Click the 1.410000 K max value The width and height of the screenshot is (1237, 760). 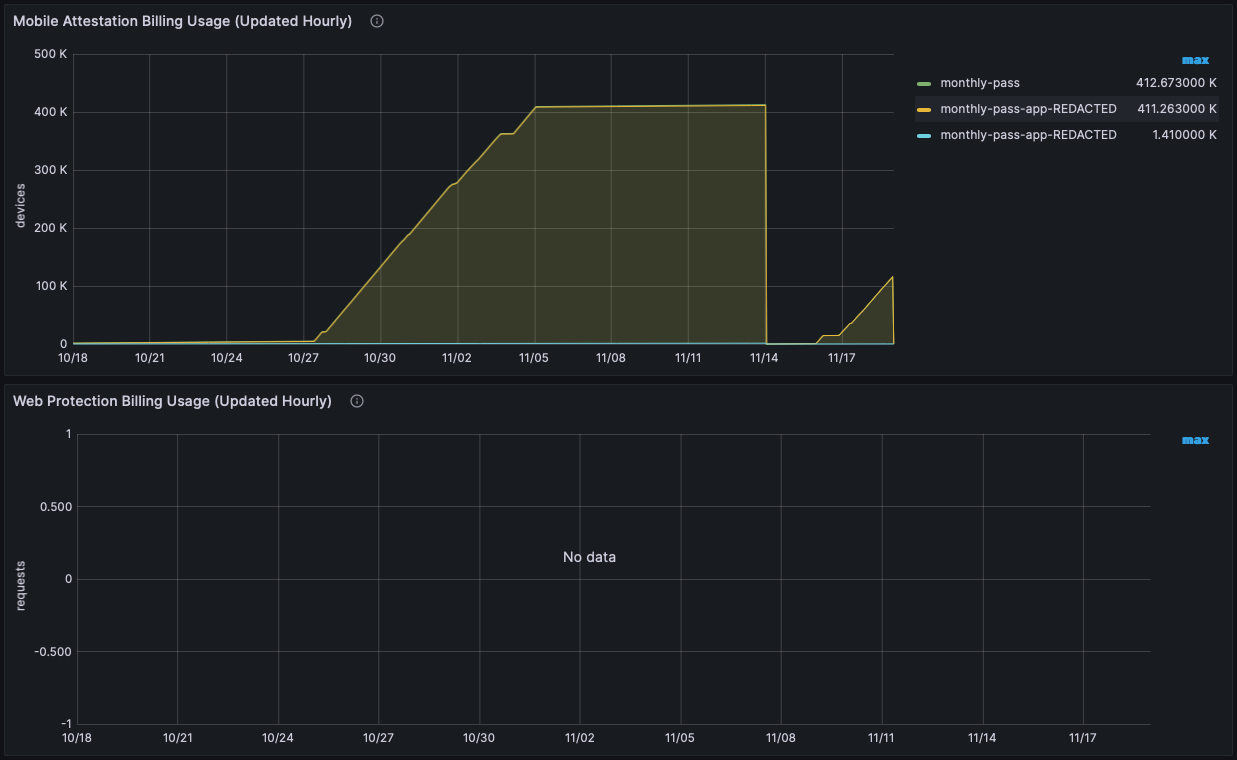point(1184,135)
